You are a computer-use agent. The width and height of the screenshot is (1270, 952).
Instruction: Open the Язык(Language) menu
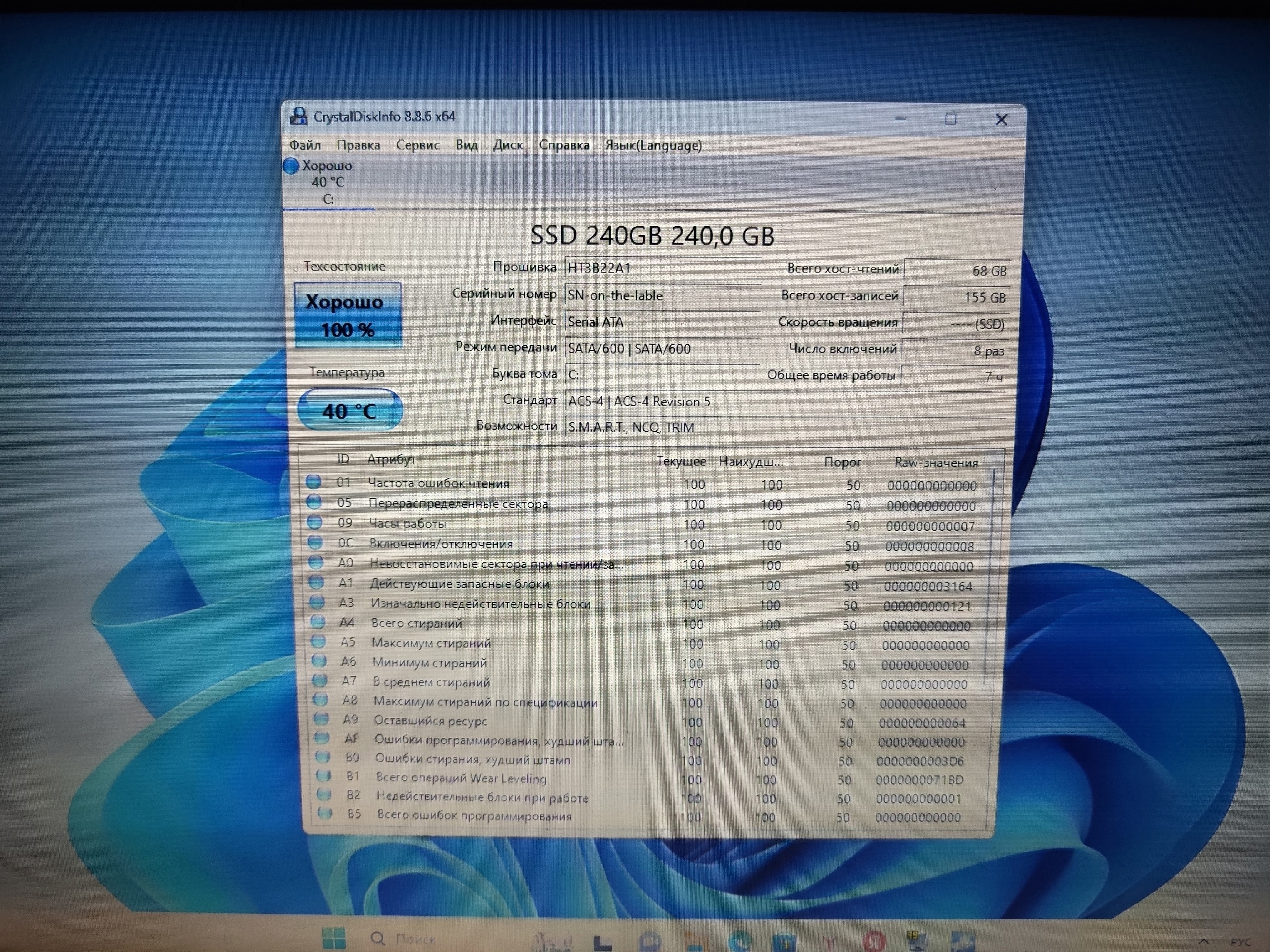653,146
